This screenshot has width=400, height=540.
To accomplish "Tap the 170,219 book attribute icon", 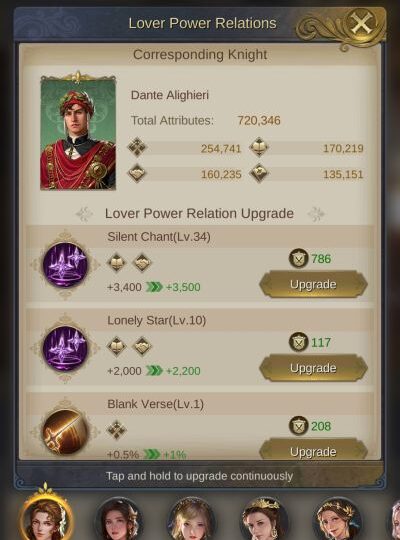I will [259, 147].
